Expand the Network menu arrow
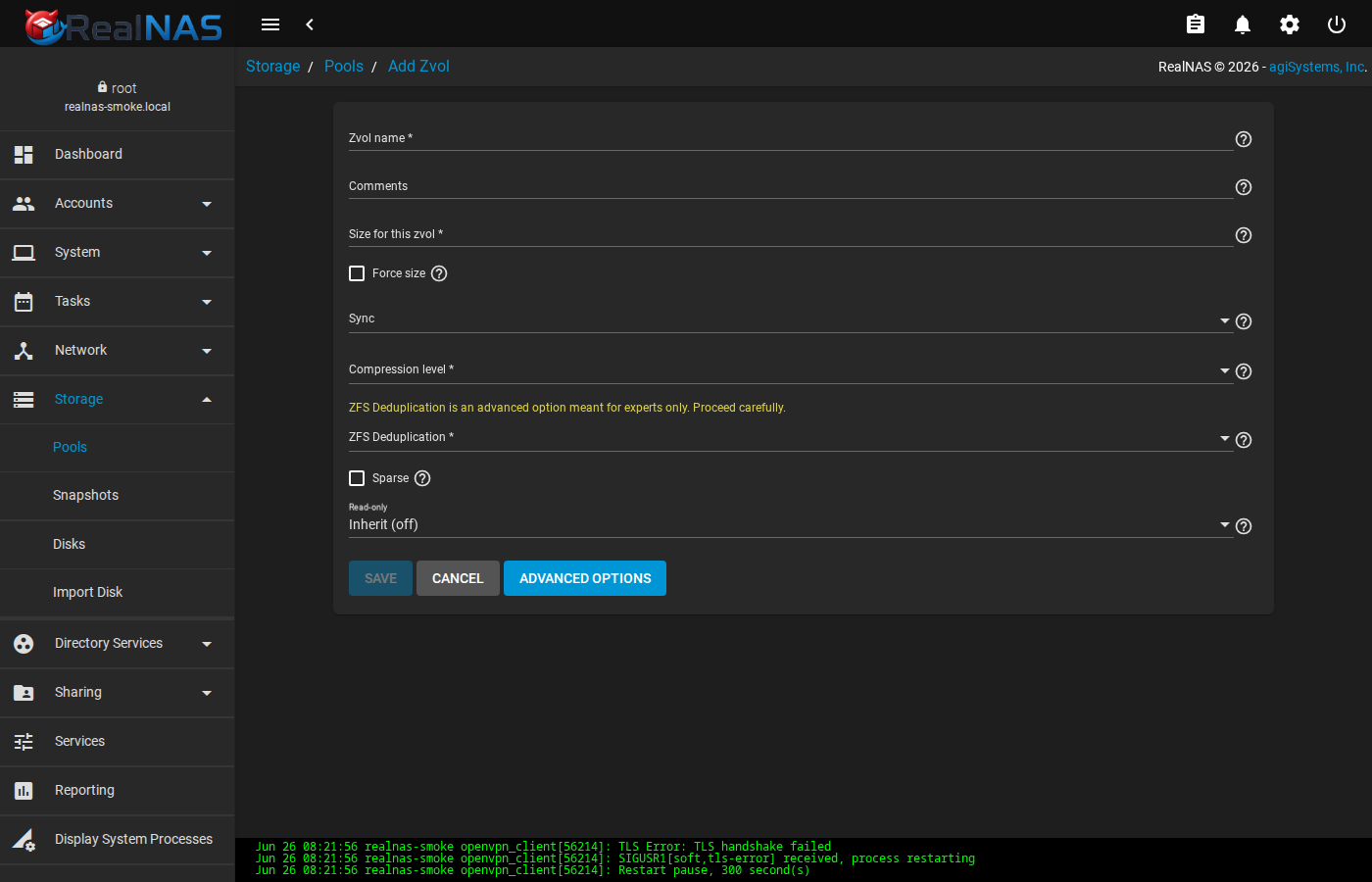This screenshot has width=1372, height=882. [x=207, y=351]
